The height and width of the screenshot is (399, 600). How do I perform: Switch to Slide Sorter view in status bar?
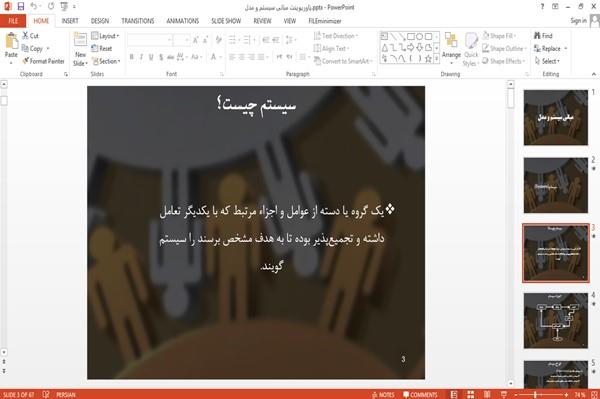471,394
